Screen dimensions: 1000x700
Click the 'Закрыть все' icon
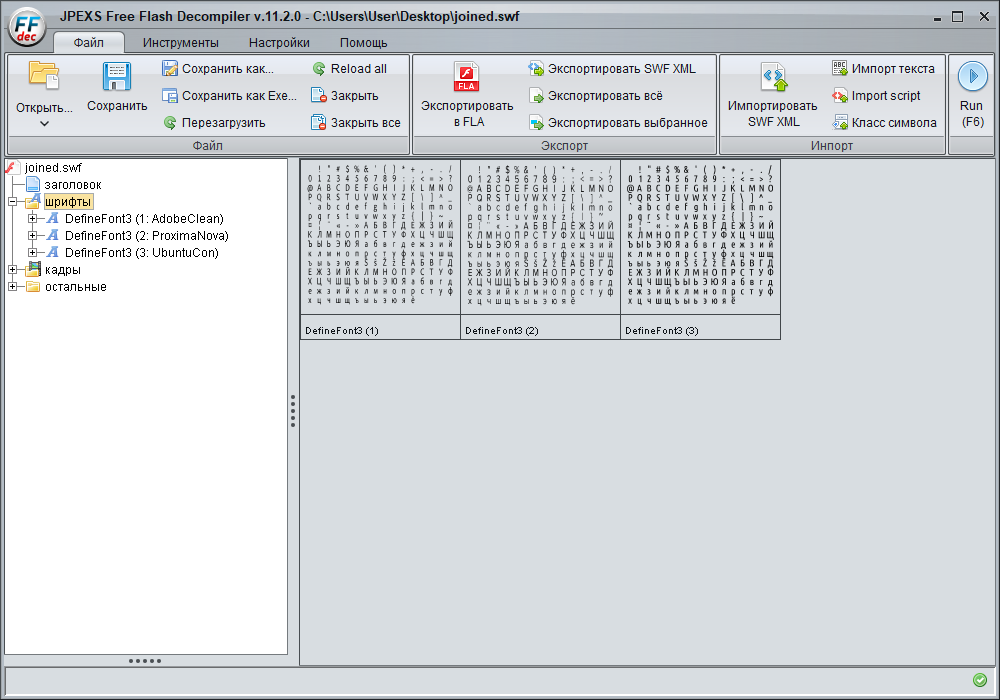[319, 122]
